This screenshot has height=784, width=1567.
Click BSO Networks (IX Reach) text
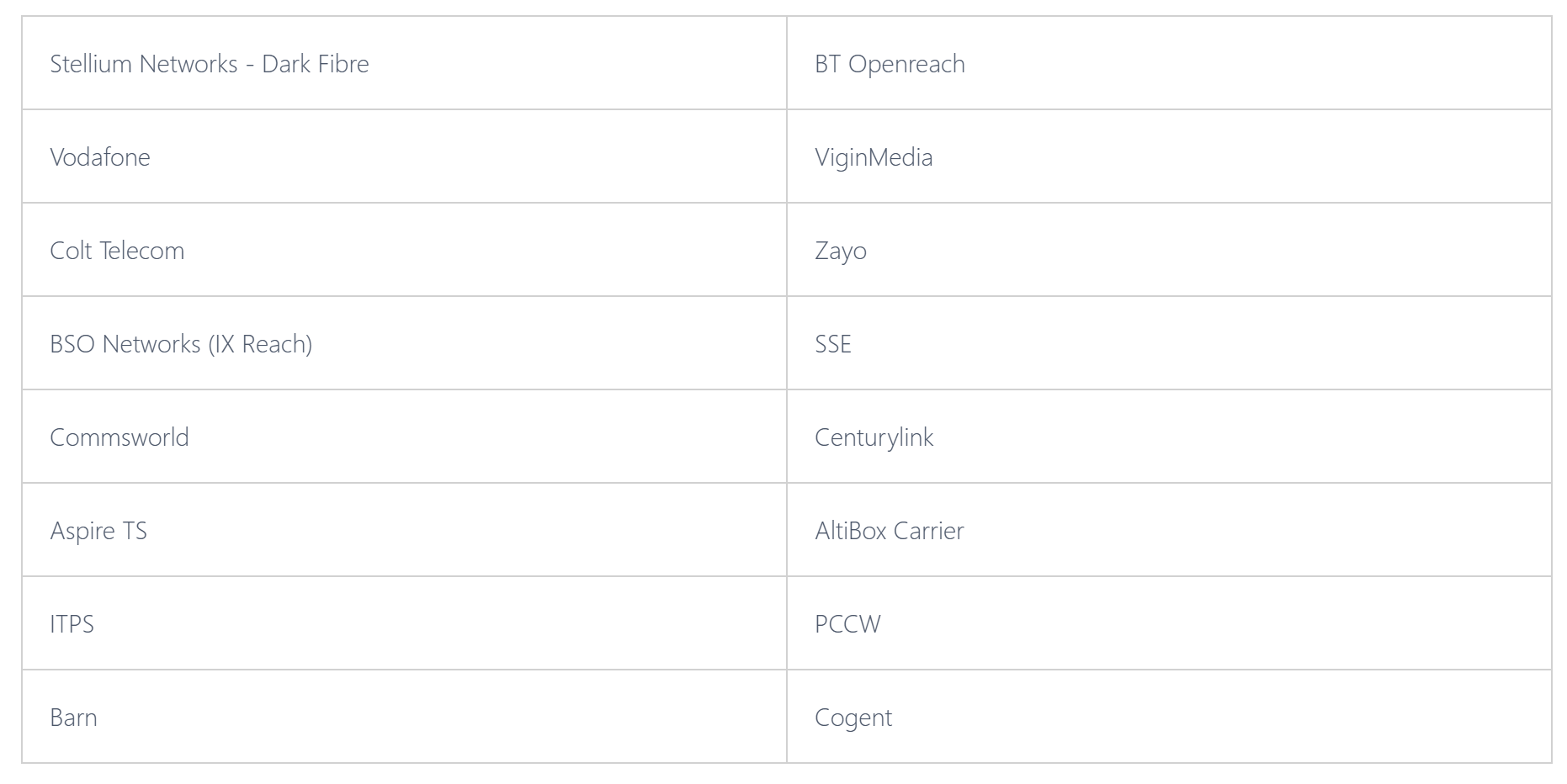(181, 344)
